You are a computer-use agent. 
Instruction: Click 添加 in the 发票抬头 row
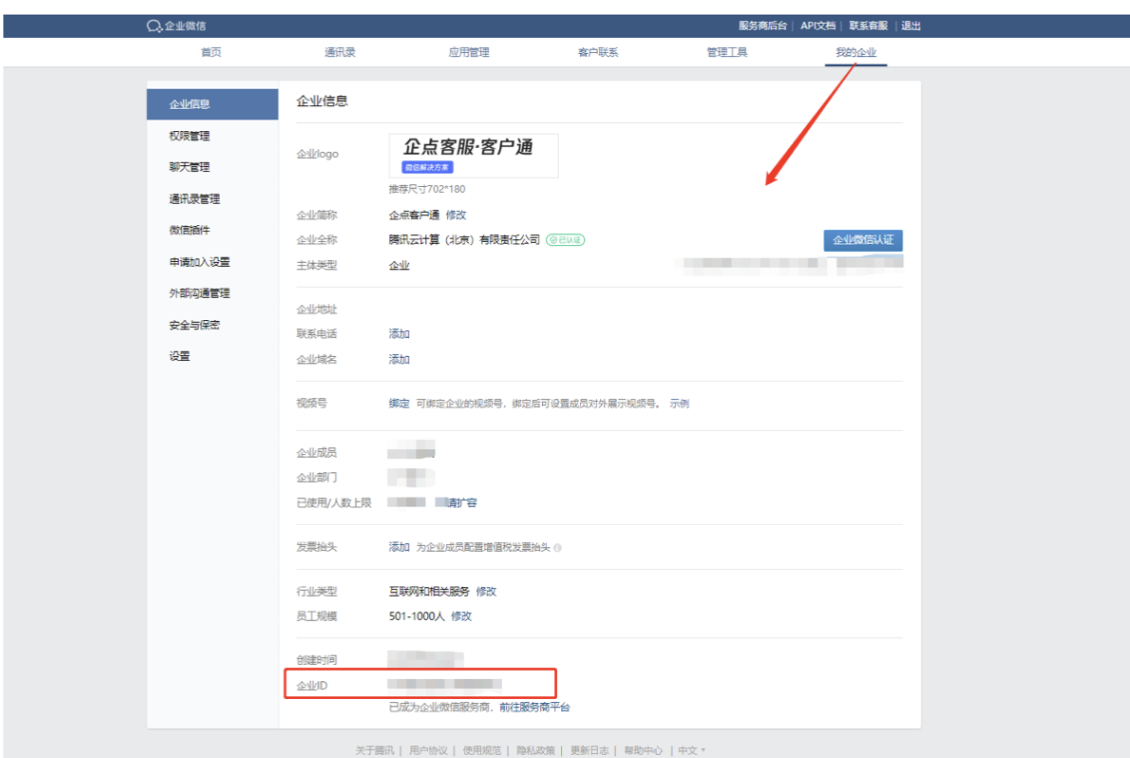pyautogui.click(x=399, y=548)
